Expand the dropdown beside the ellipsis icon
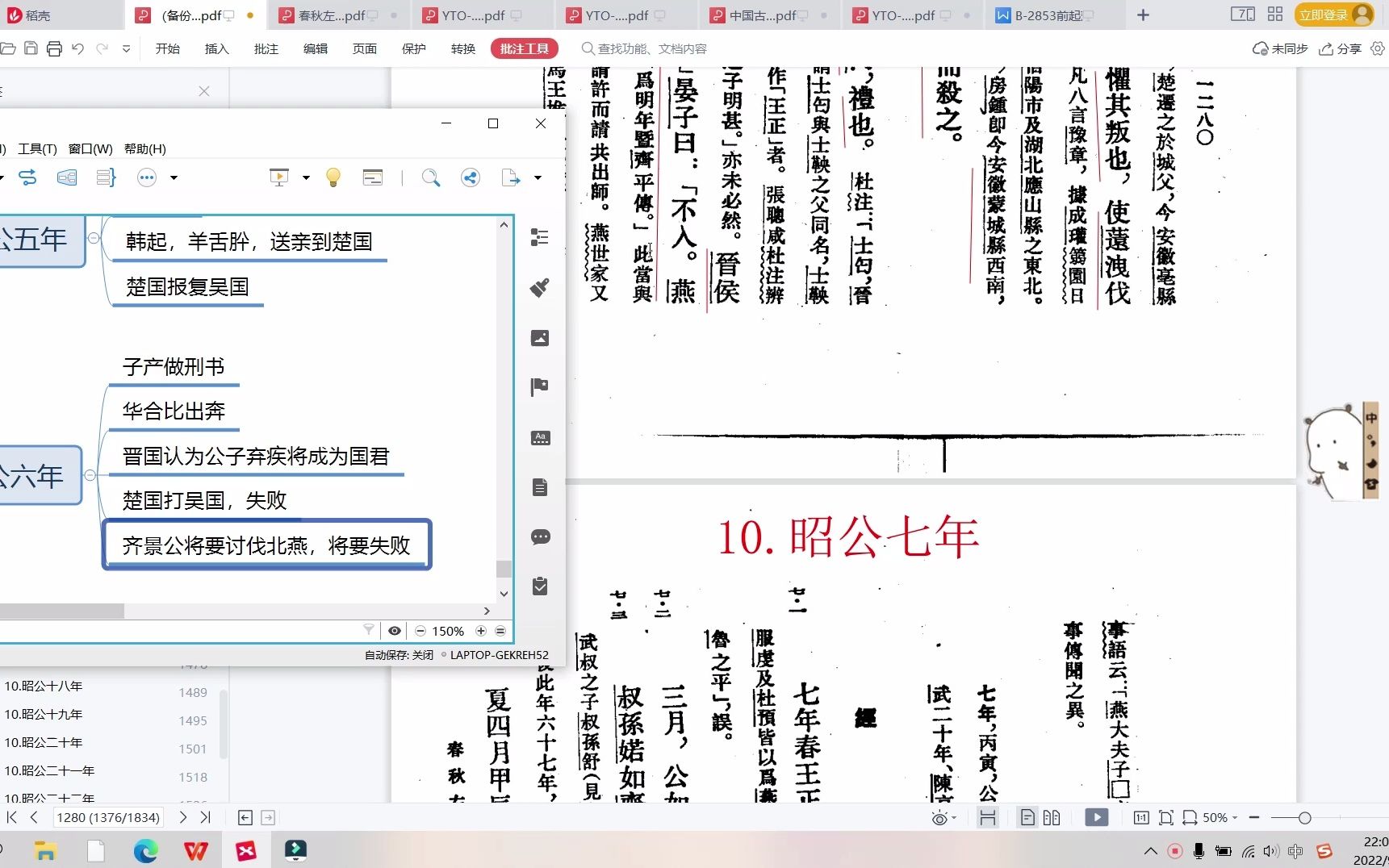 pos(174,177)
